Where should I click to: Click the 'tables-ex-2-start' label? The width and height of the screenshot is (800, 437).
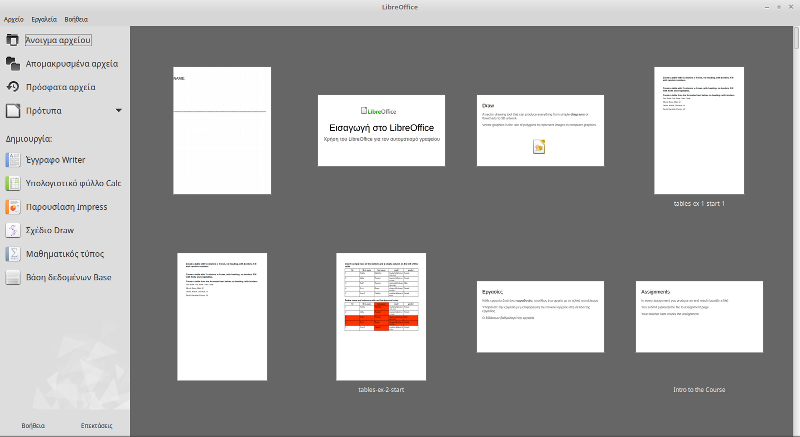381,390
